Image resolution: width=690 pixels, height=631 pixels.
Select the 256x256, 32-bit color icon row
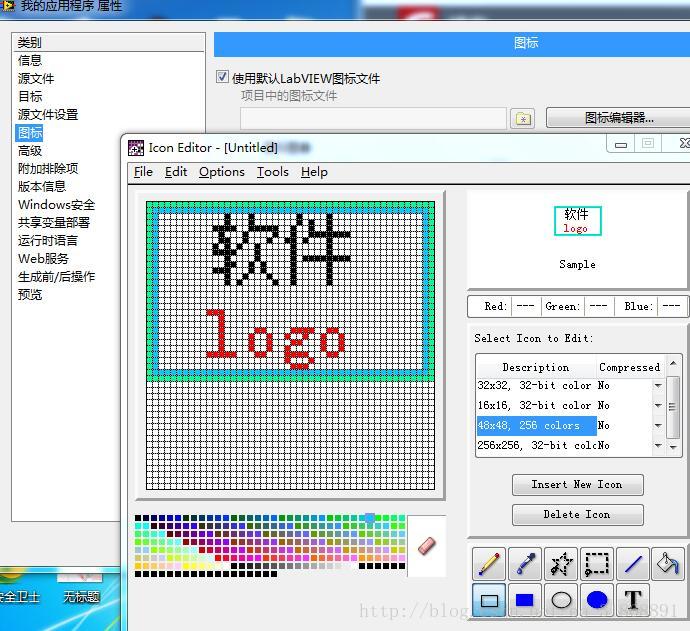tap(537, 445)
